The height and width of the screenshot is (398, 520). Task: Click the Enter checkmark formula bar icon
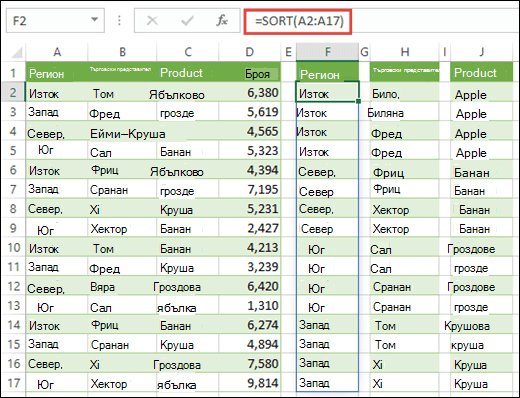click(x=187, y=21)
